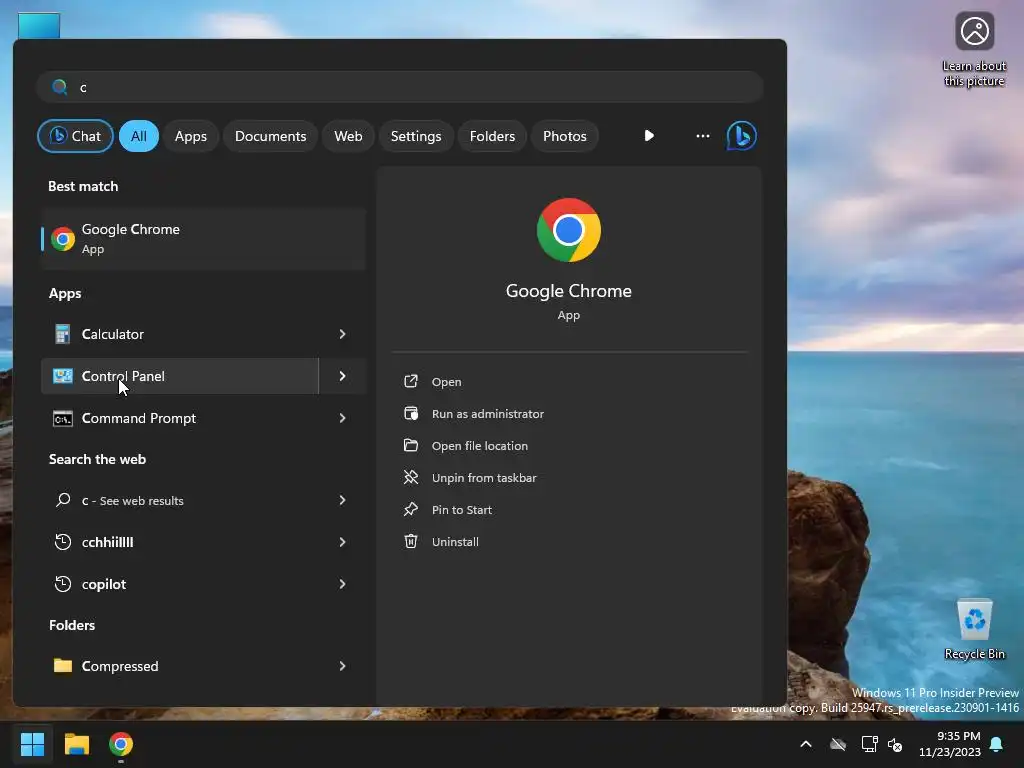
Task: Click the history icon beside 'cchhiillll'
Action: (x=63, y=542)
